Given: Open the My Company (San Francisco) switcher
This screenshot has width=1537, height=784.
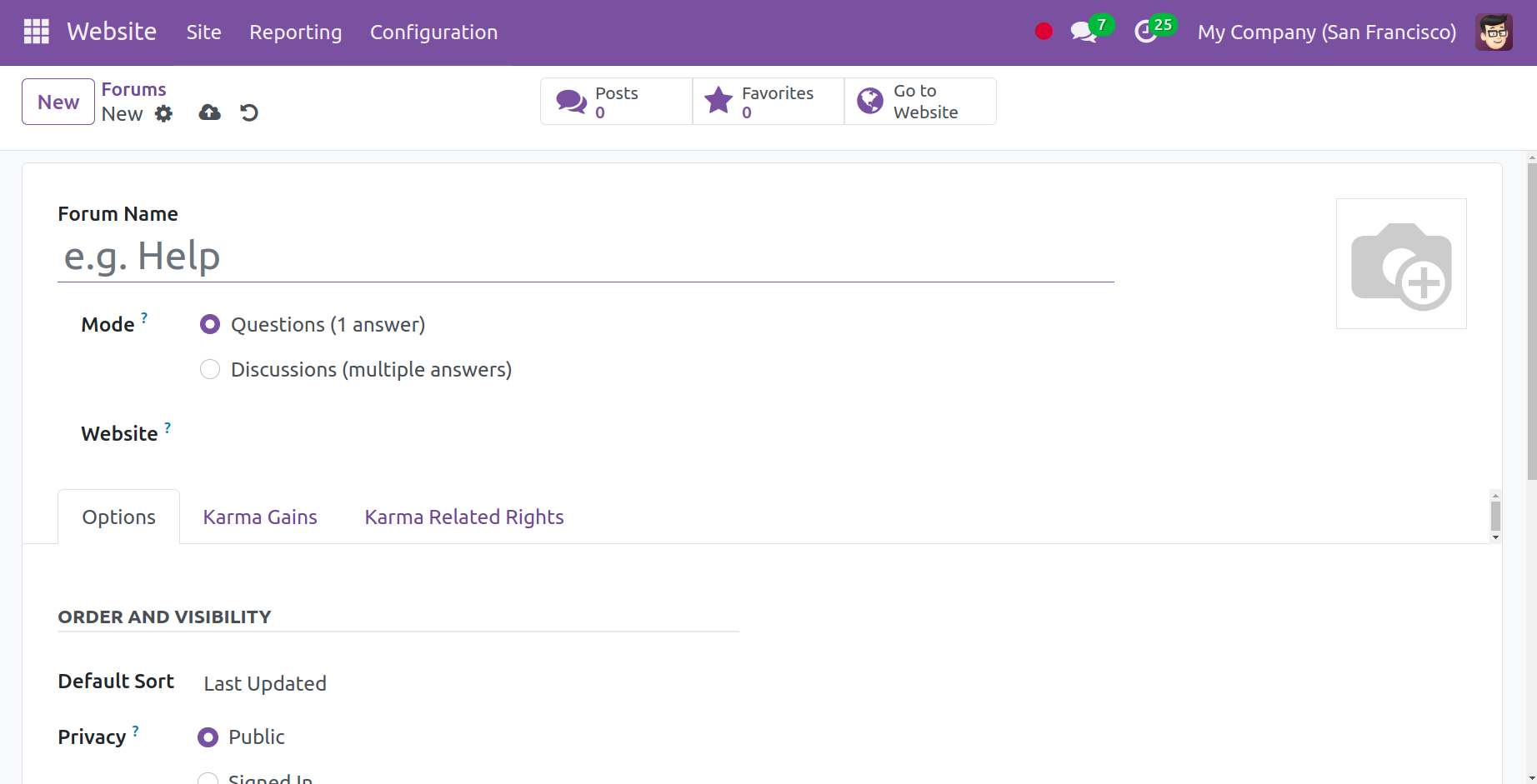Looking at the screenshot, I should [x=1326, y=32].
